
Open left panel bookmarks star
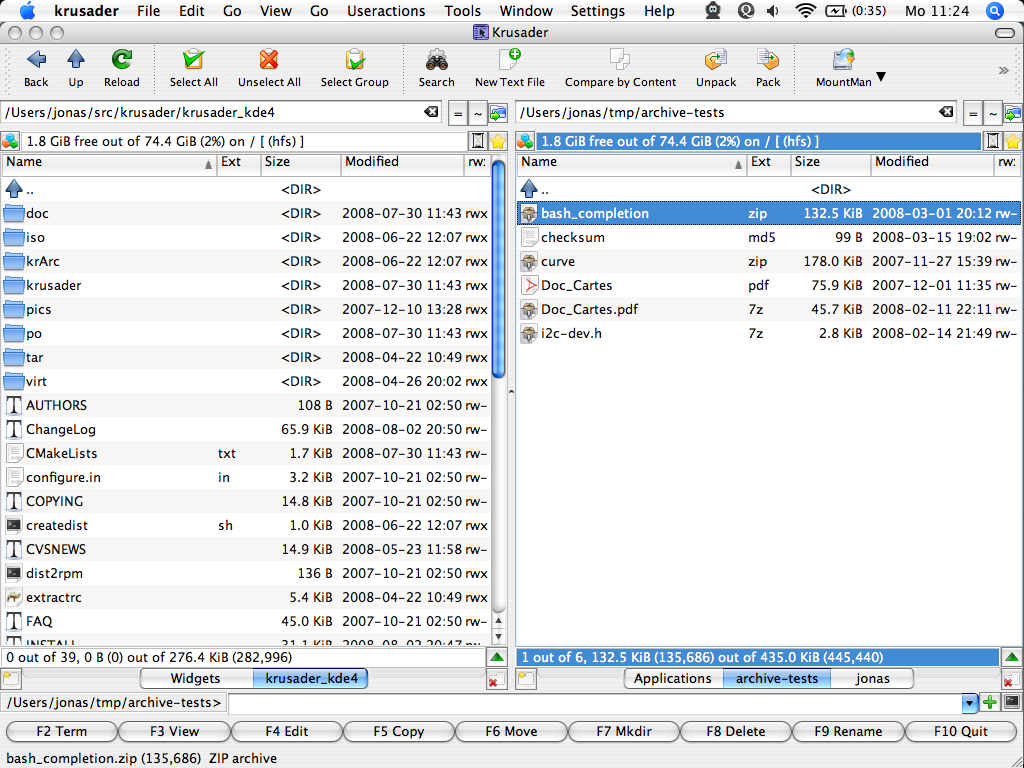click(x=498, y=141)
